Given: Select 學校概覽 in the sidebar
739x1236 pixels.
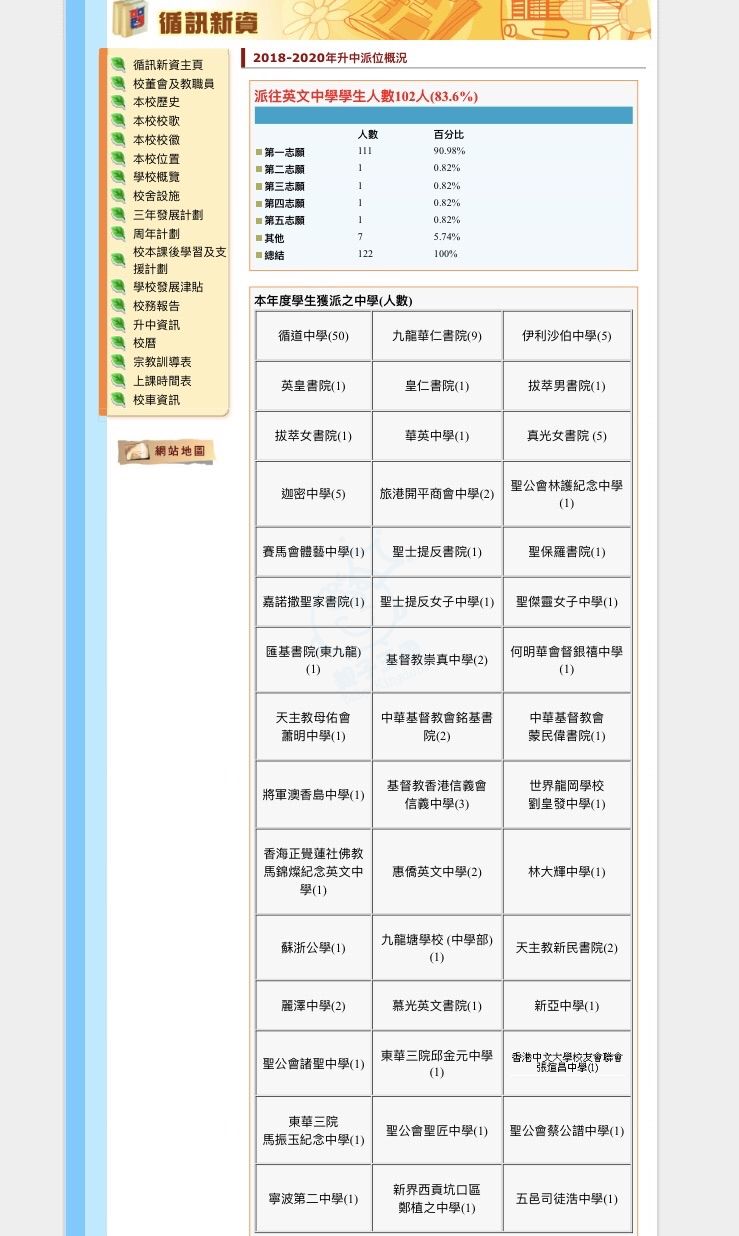Looking at the screenshot, I should [x=156, y=177].
